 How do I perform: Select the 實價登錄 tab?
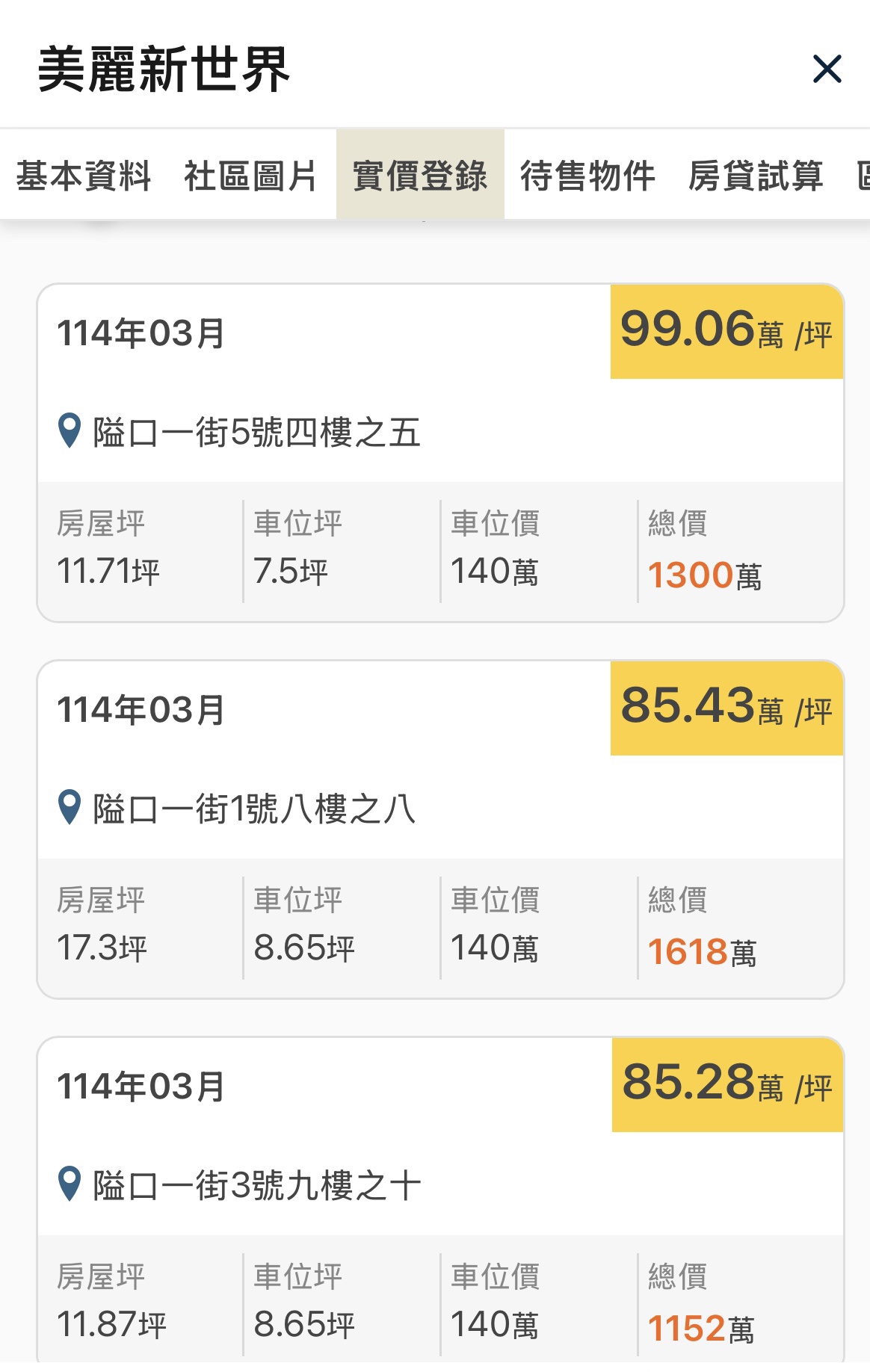click(420, 176)
